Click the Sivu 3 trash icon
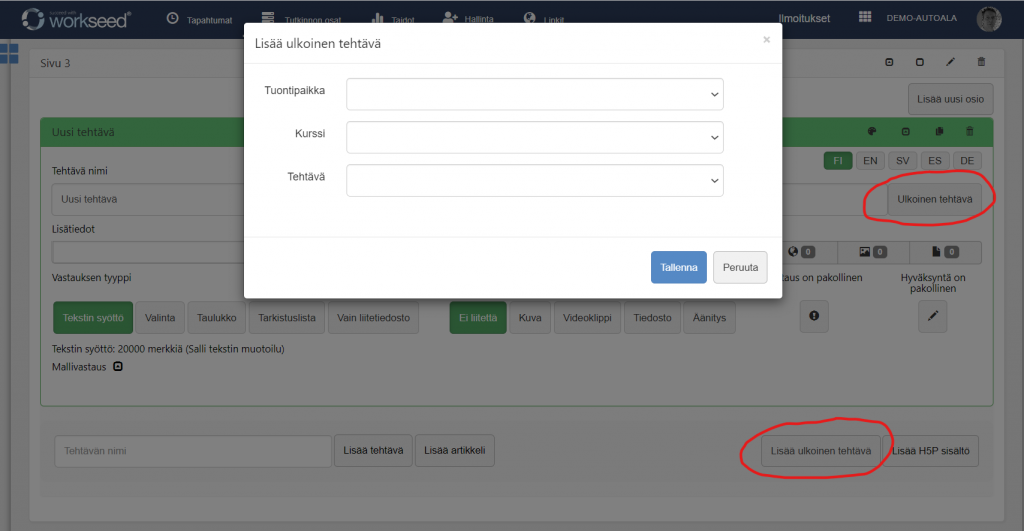 pyautogui.click(x=981, y=63)
